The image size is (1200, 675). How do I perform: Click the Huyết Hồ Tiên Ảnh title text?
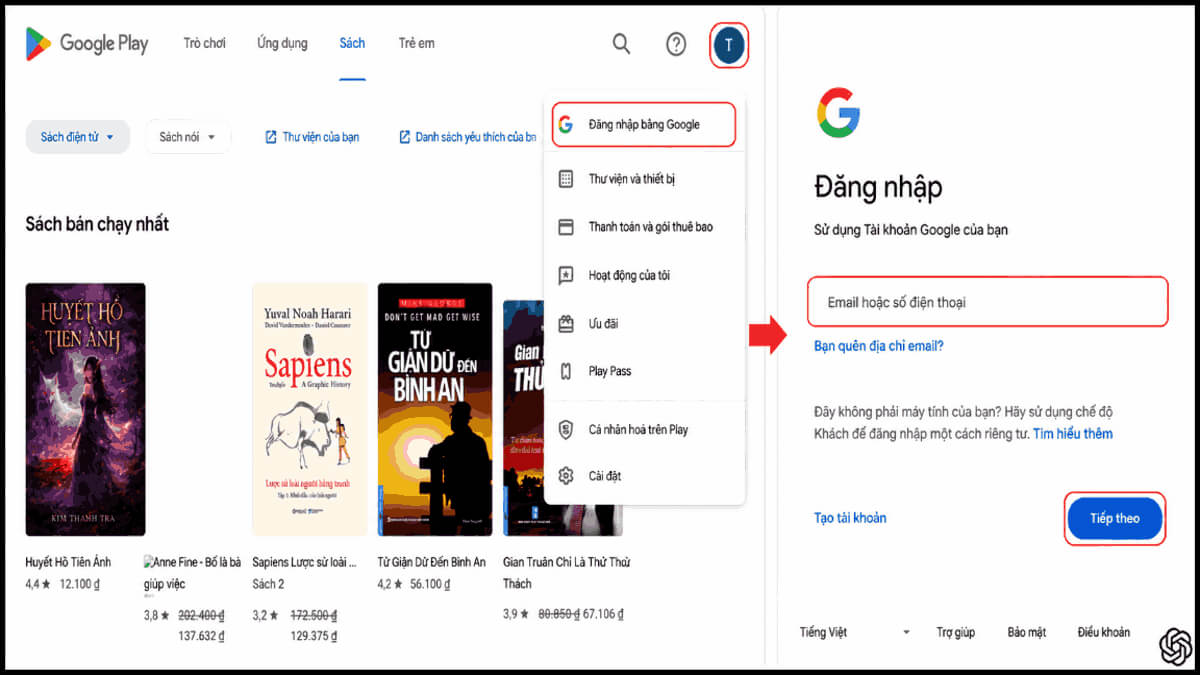tap(68, 562)
